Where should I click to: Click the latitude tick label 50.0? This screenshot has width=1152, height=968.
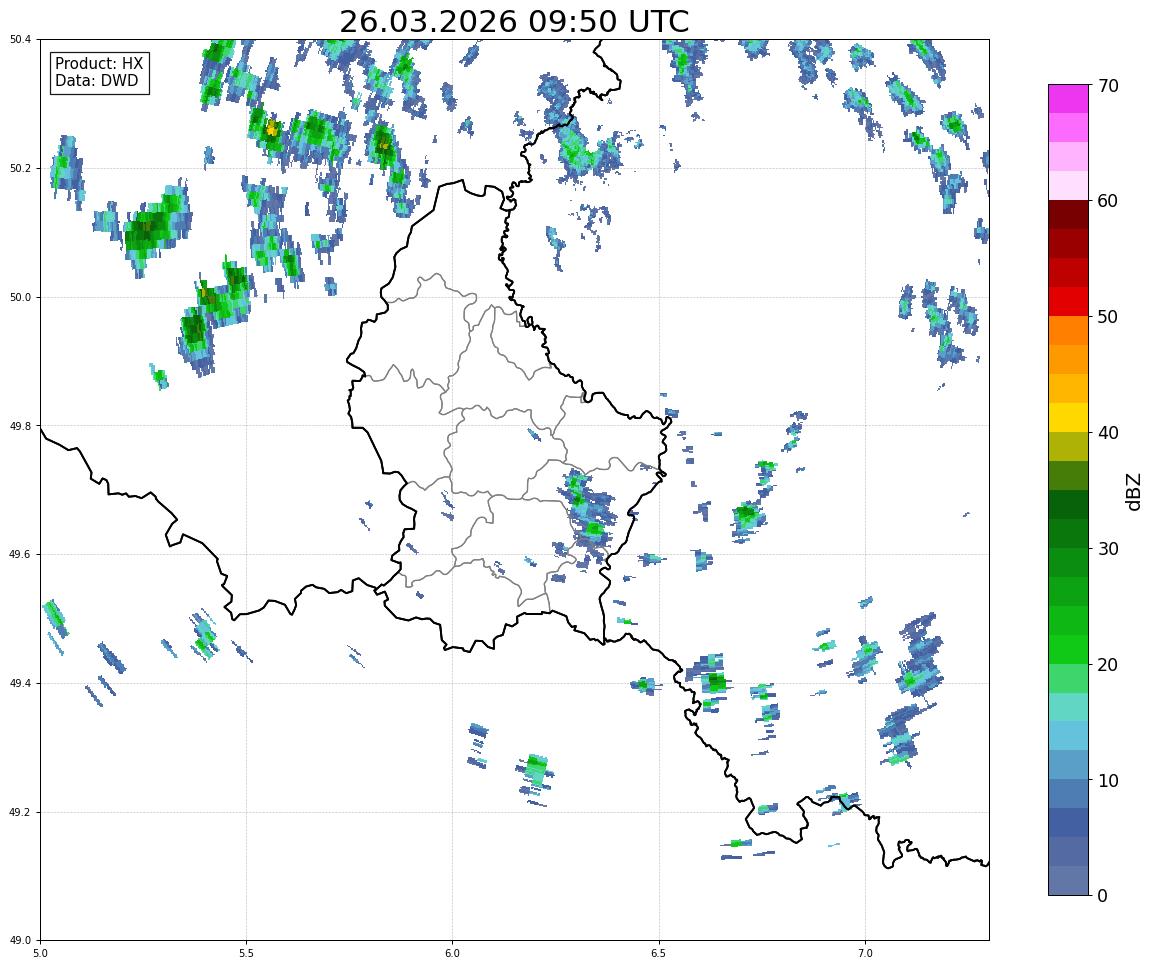point(20,297)
